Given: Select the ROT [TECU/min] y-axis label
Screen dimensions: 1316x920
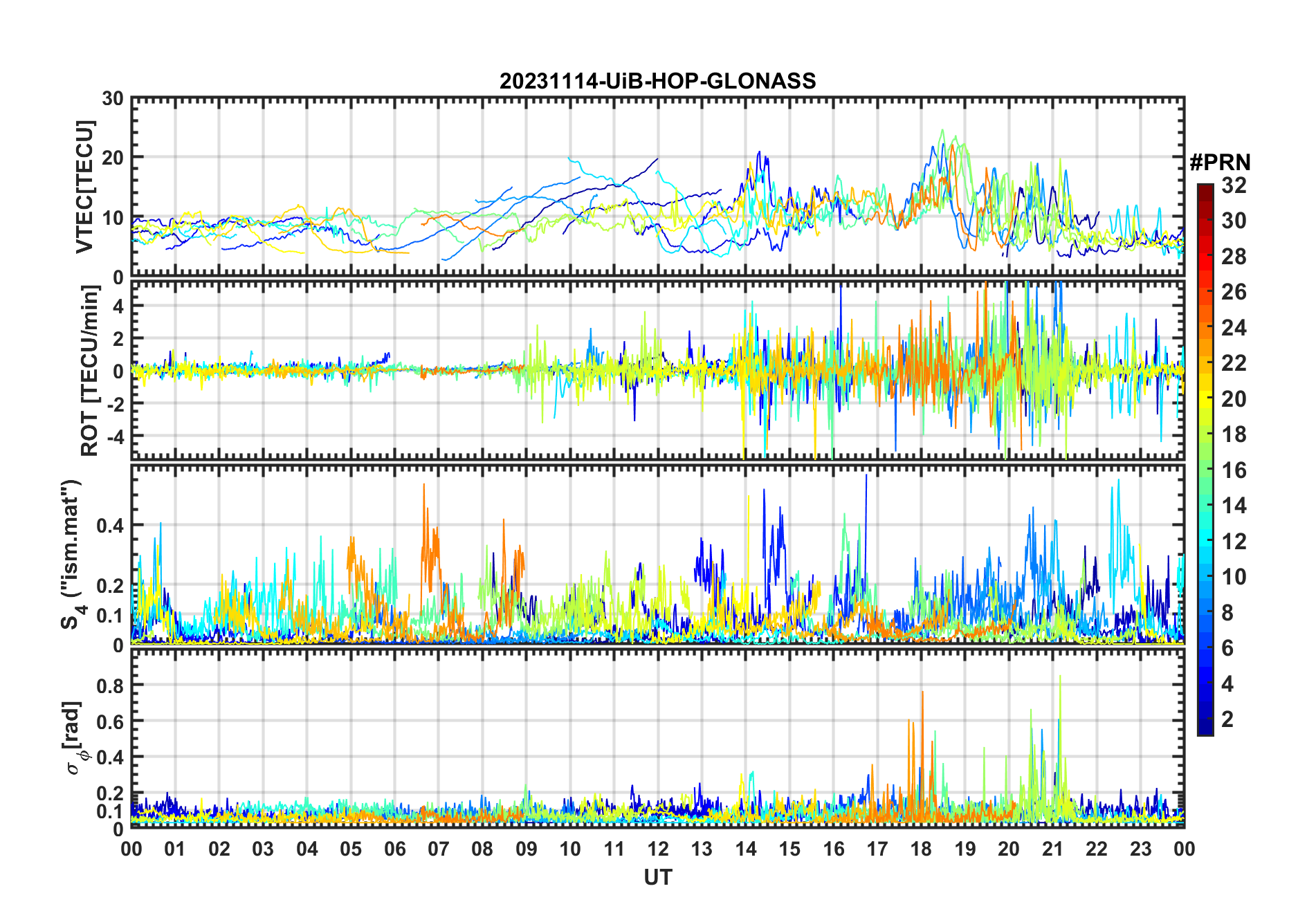Looking at the screenshot, I should [x=89, y=371].
